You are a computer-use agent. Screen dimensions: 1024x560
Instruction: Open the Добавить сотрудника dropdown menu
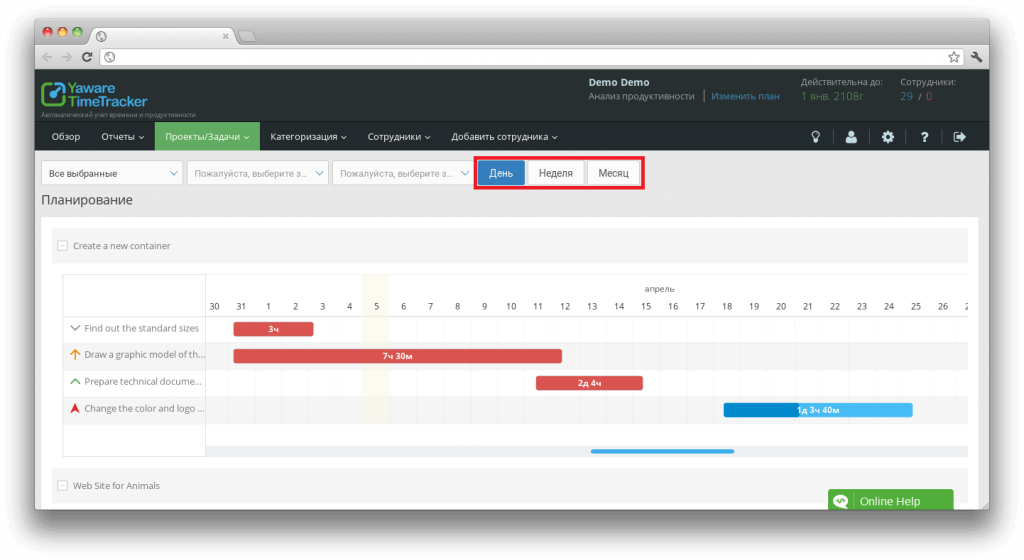point(504,137)
